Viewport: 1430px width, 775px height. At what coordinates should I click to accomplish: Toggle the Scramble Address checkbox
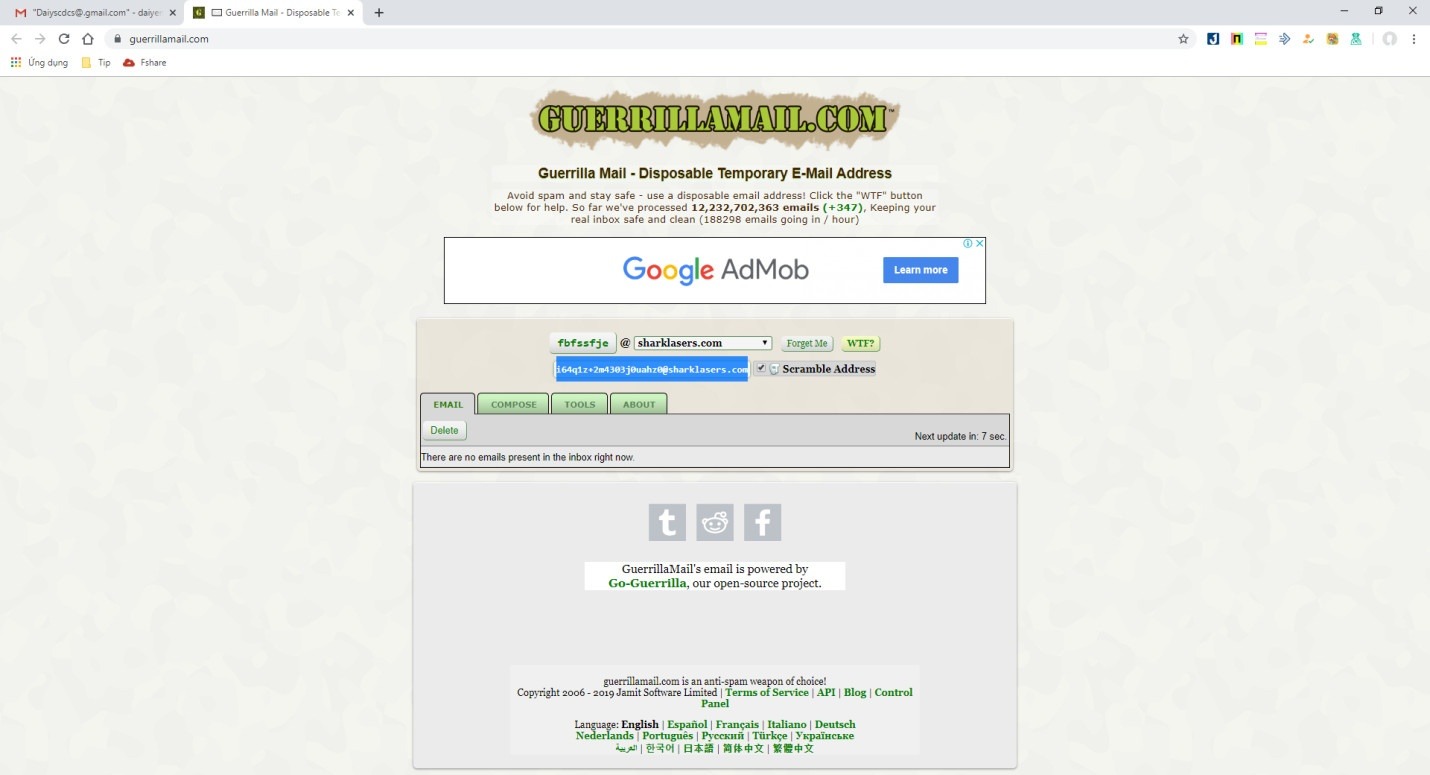[761, 368]
